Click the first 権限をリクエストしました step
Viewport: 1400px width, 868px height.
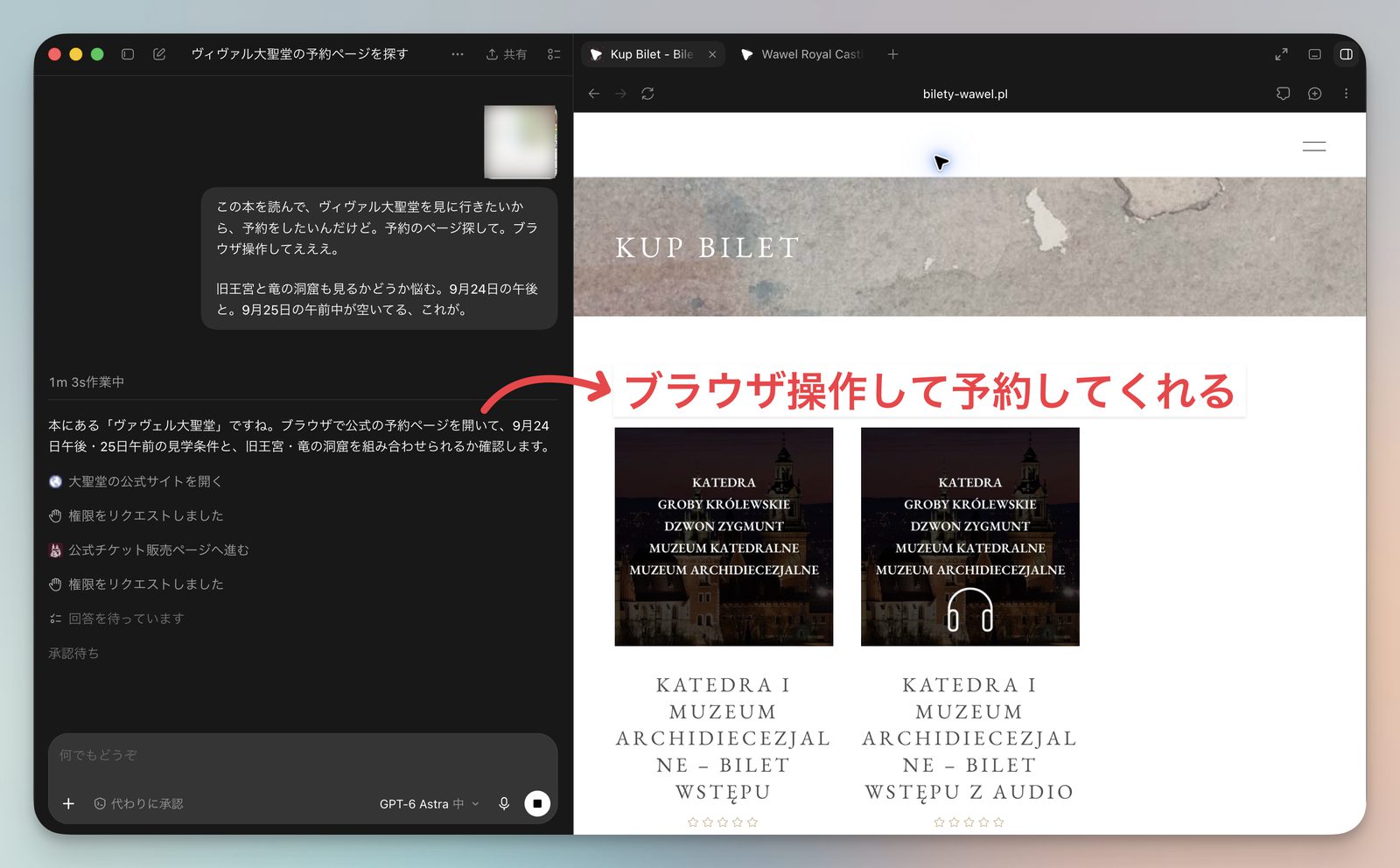(x=136, y=515)
